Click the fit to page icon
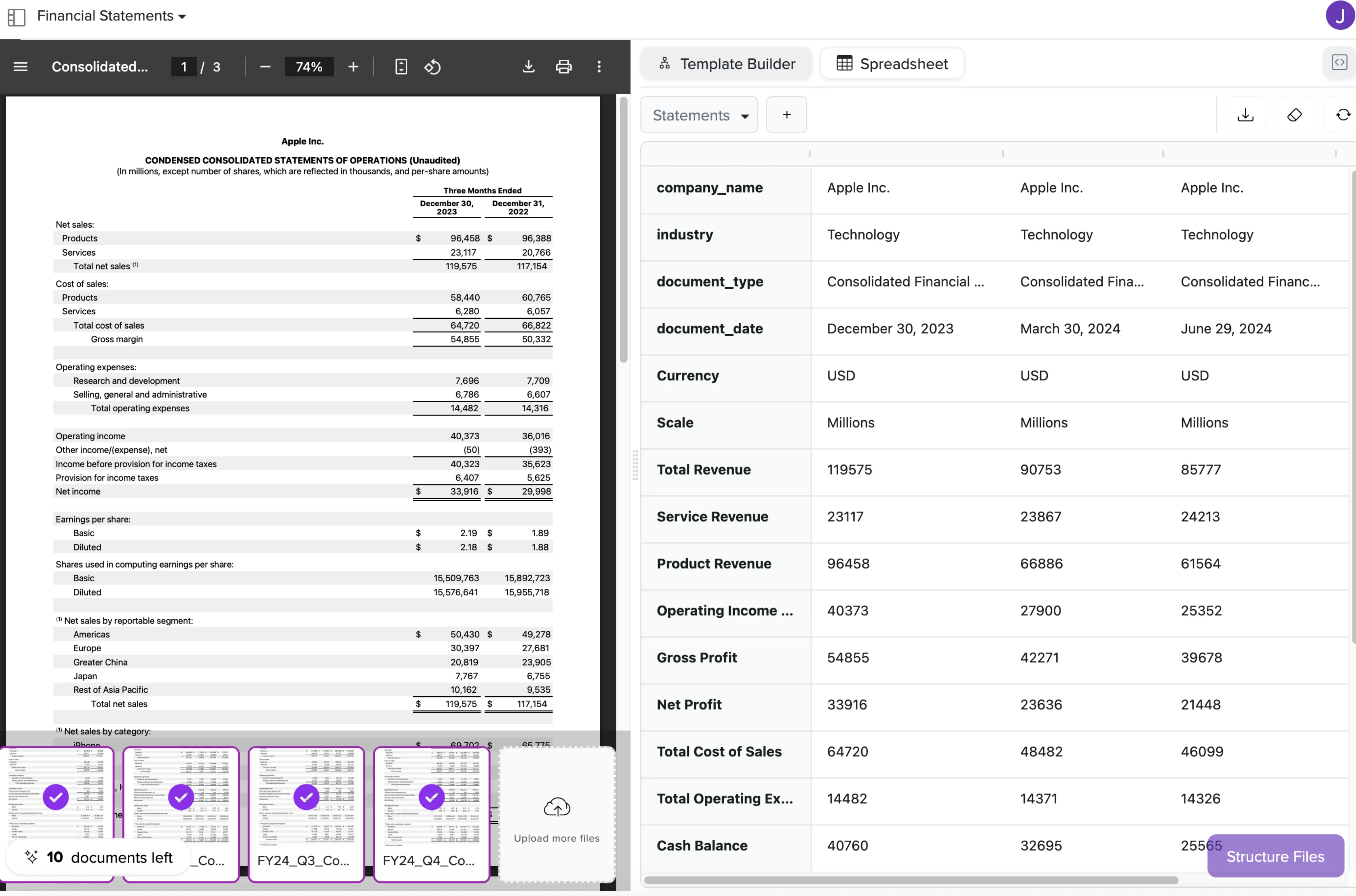The height and width of the screenshot is (896, 1356). pyautogui.click(x=401, y=67)
